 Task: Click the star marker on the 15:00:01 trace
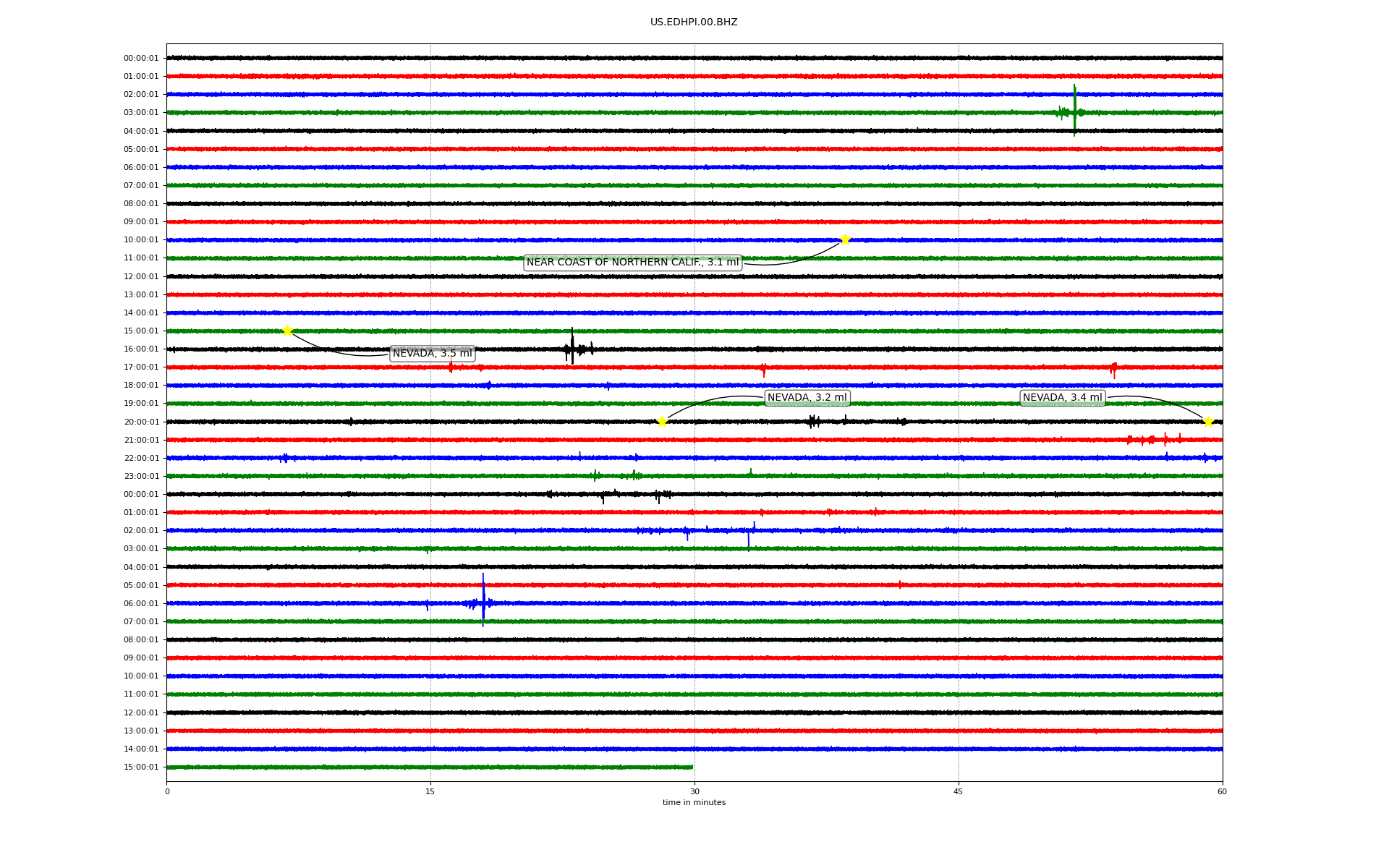click(287, 331)
